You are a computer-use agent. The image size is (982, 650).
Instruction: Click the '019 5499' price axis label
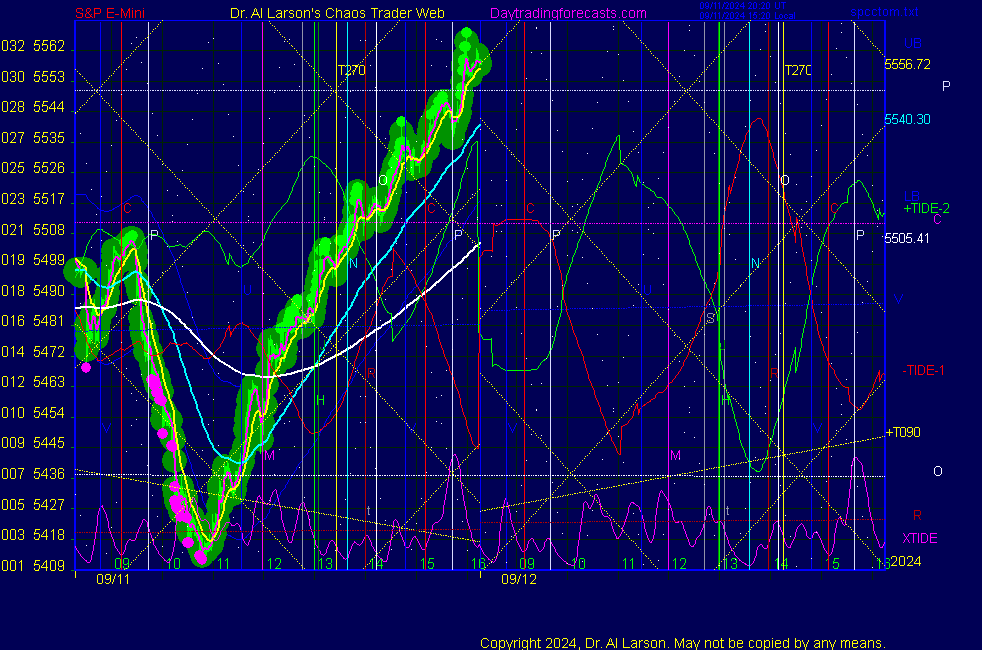33,260
